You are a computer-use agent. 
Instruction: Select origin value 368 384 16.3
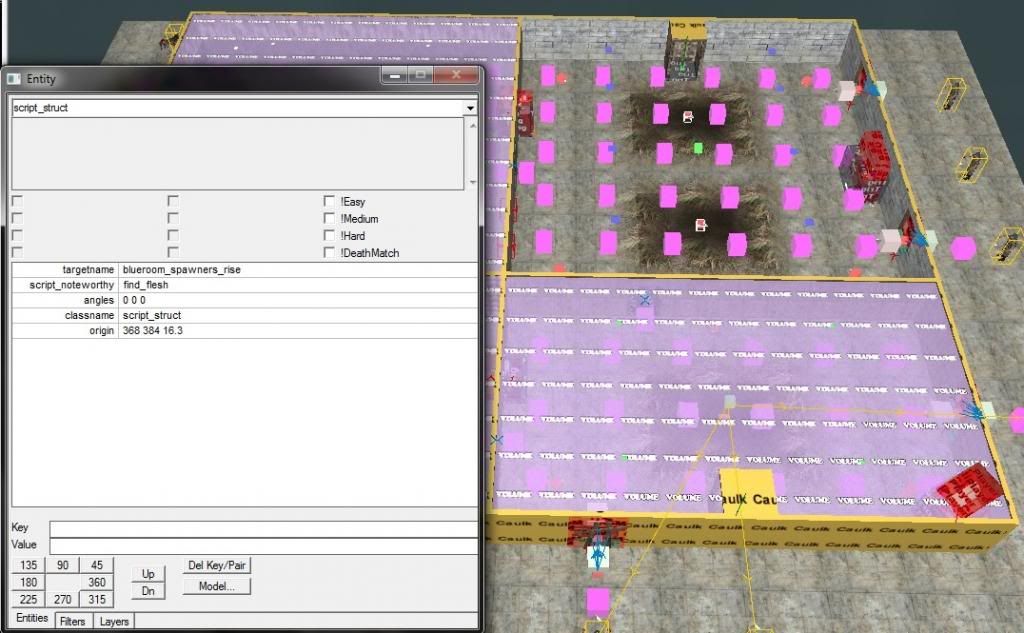coord(153,331)
